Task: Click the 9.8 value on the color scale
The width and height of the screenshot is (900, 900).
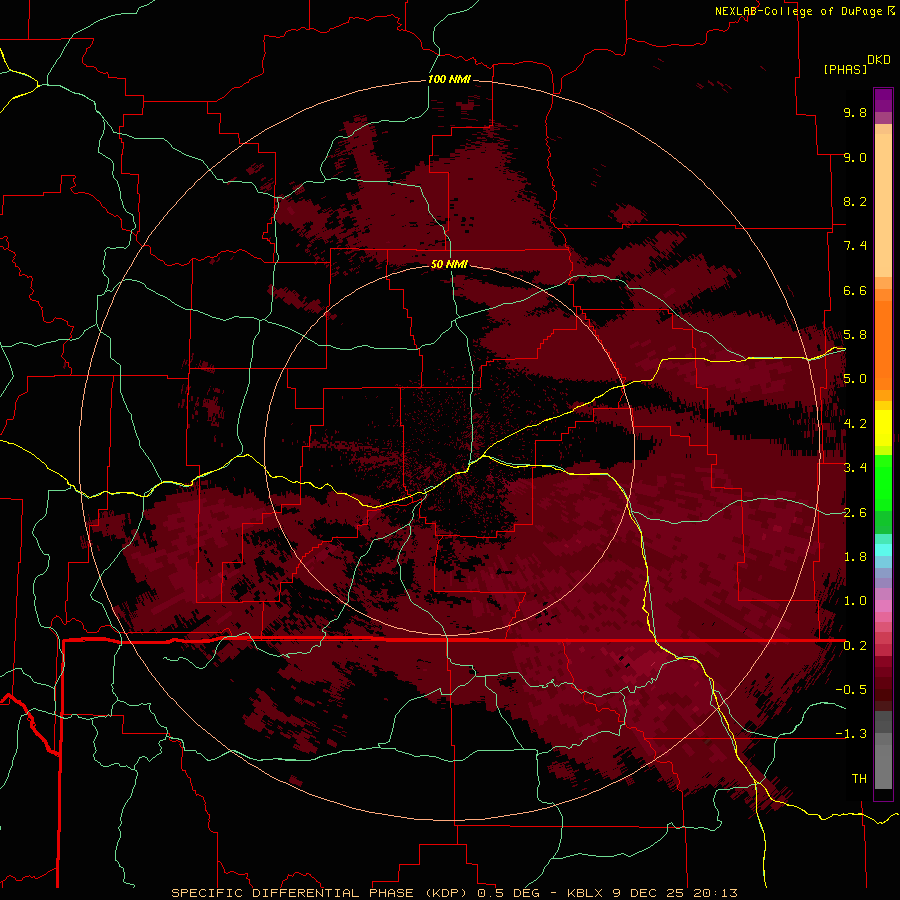Action: [x=855, y=112]
